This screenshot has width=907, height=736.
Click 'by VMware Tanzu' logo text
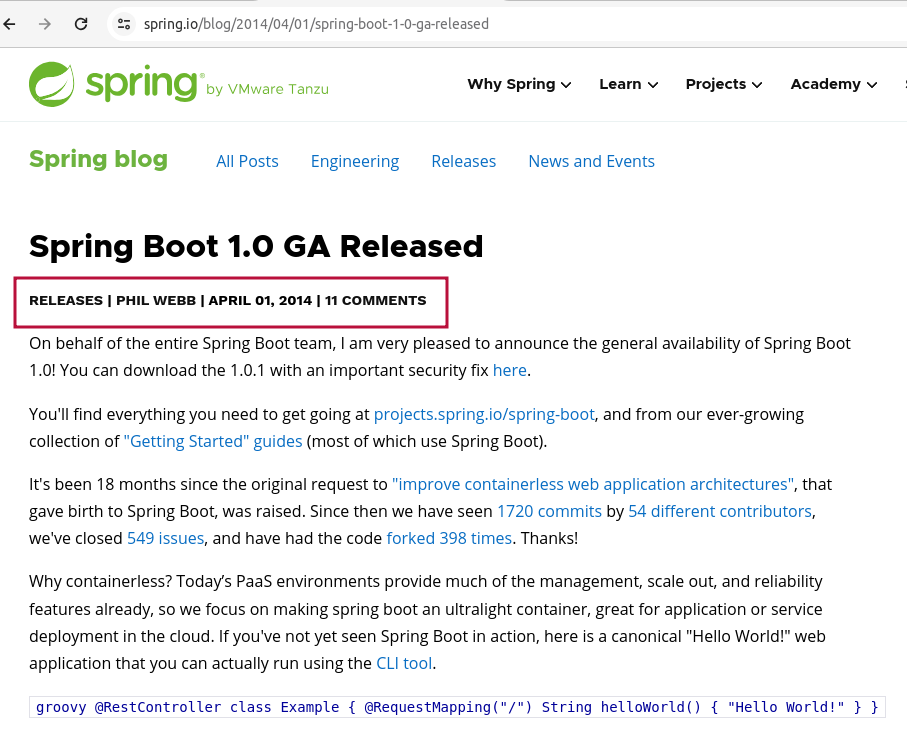coord(267,89)
